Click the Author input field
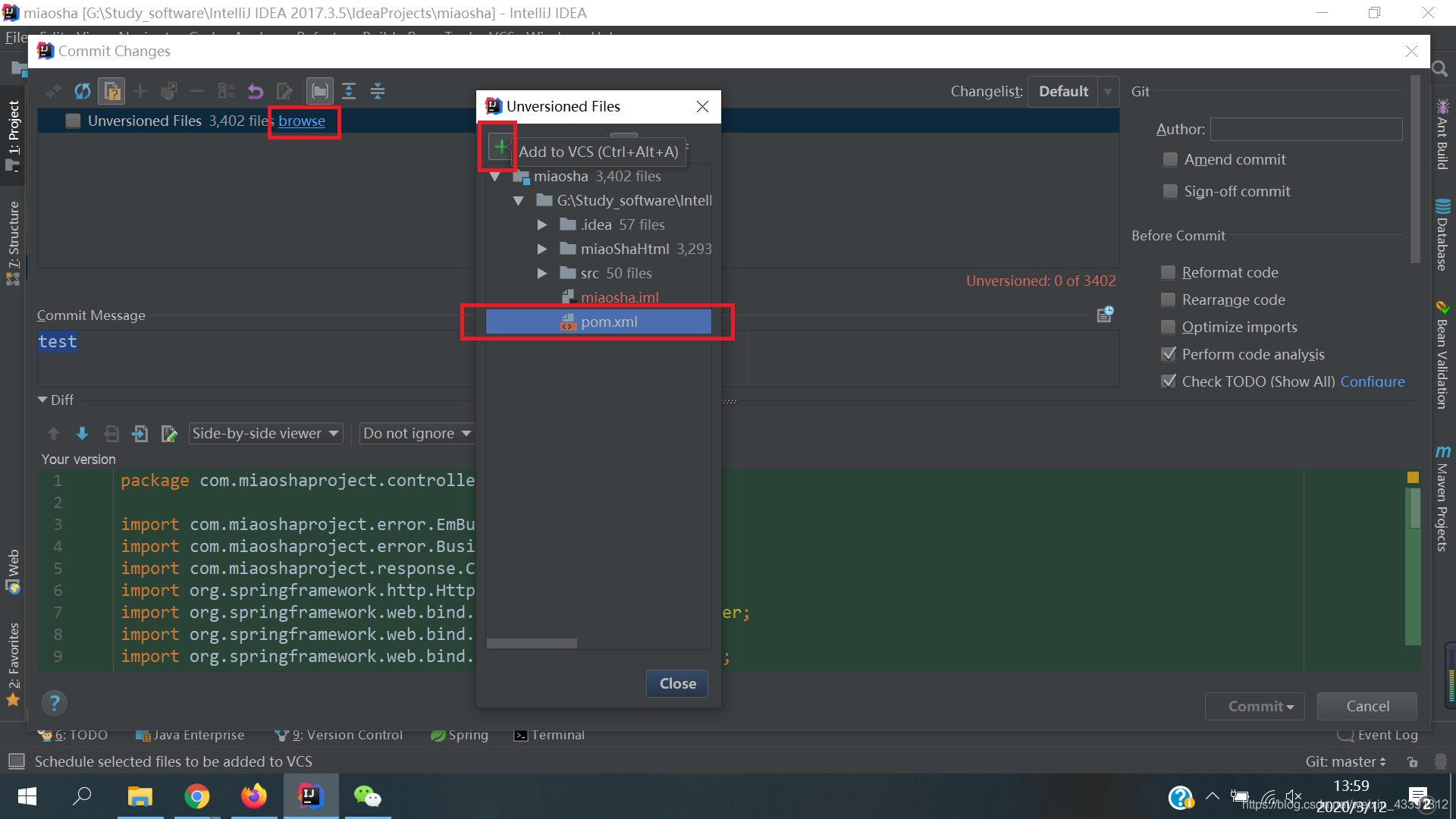Viewport: 1456px width, 819px height. click(x=1306, y=129)
